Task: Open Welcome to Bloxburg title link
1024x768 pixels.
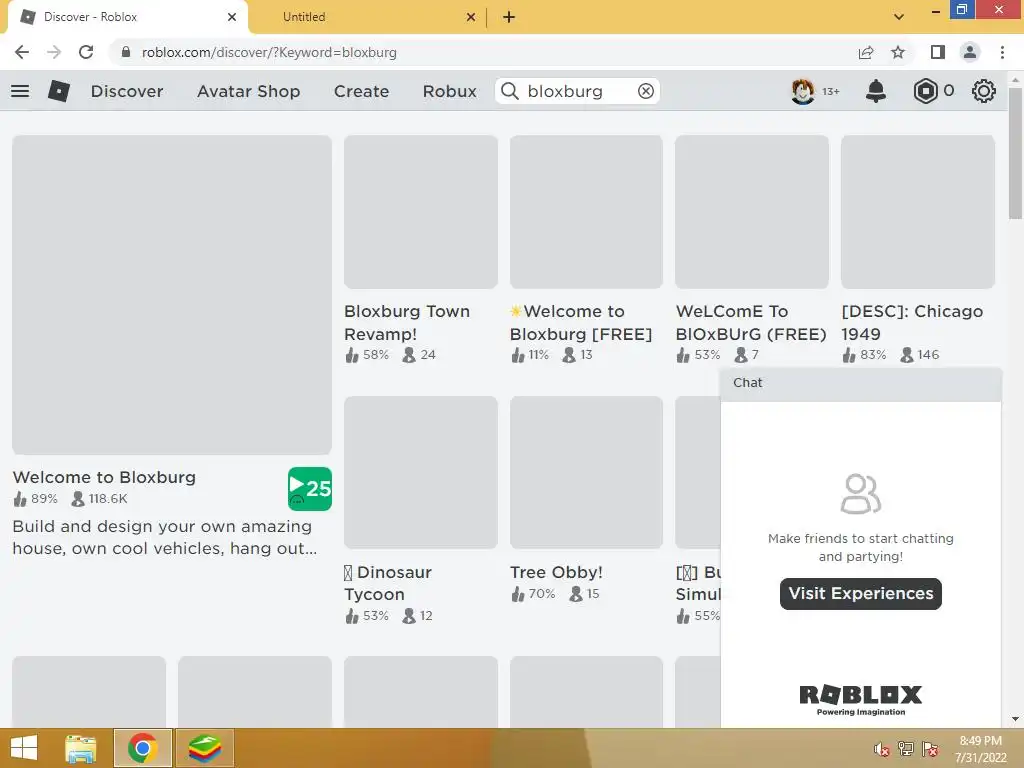Action: tap(104, 477)
